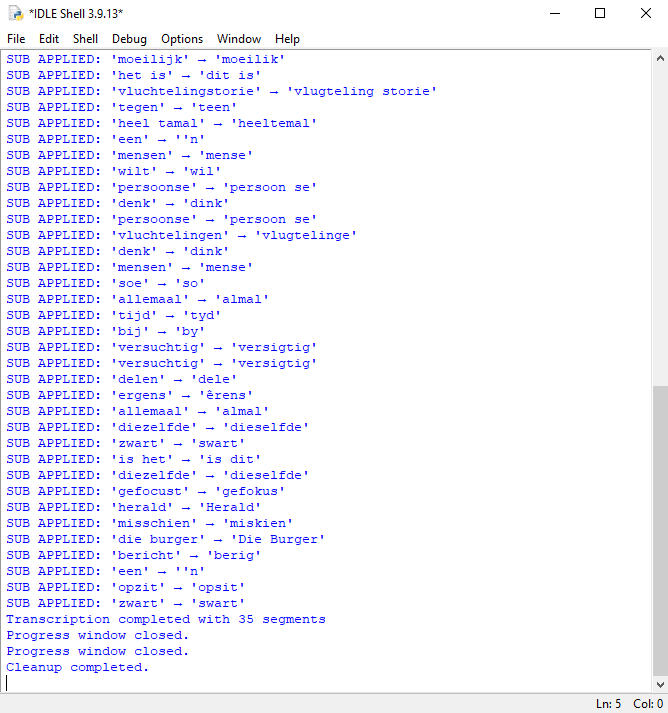Viewport: 668px width, 713px height.
Task: Open the Options menu
Action: click(182, 39)
